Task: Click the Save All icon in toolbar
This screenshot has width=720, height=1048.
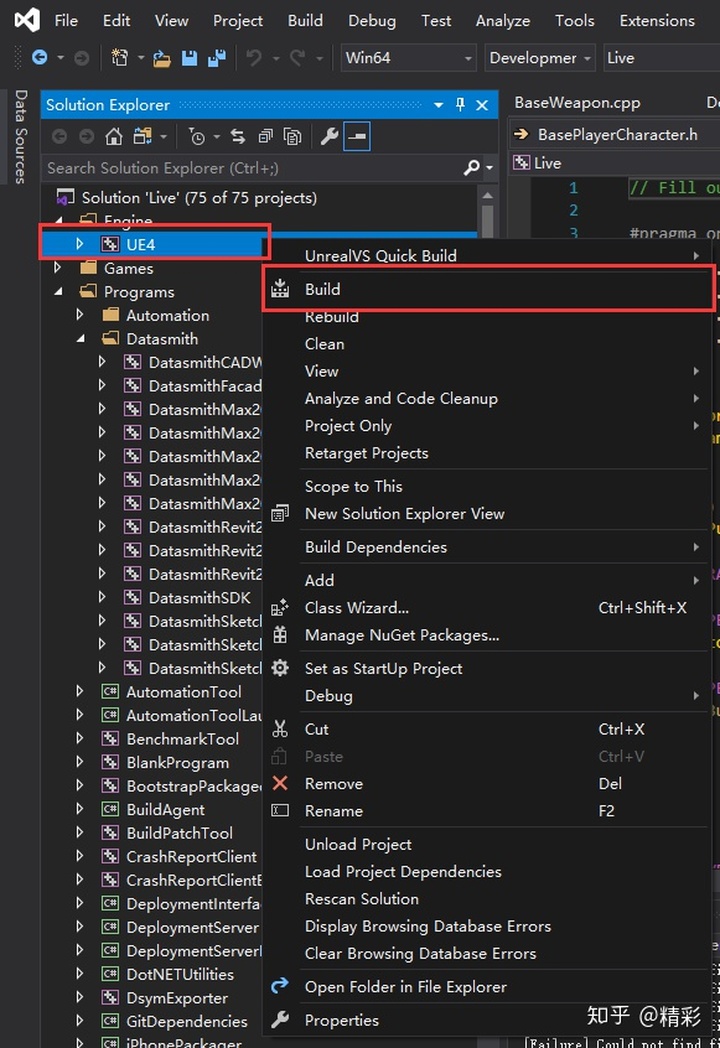Action: click(216, 58)
